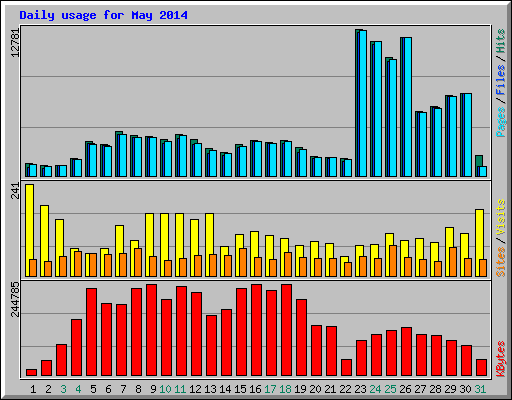Click day label 13 on x-axis
Screen dimensions: 512x400
coord(210,389)
